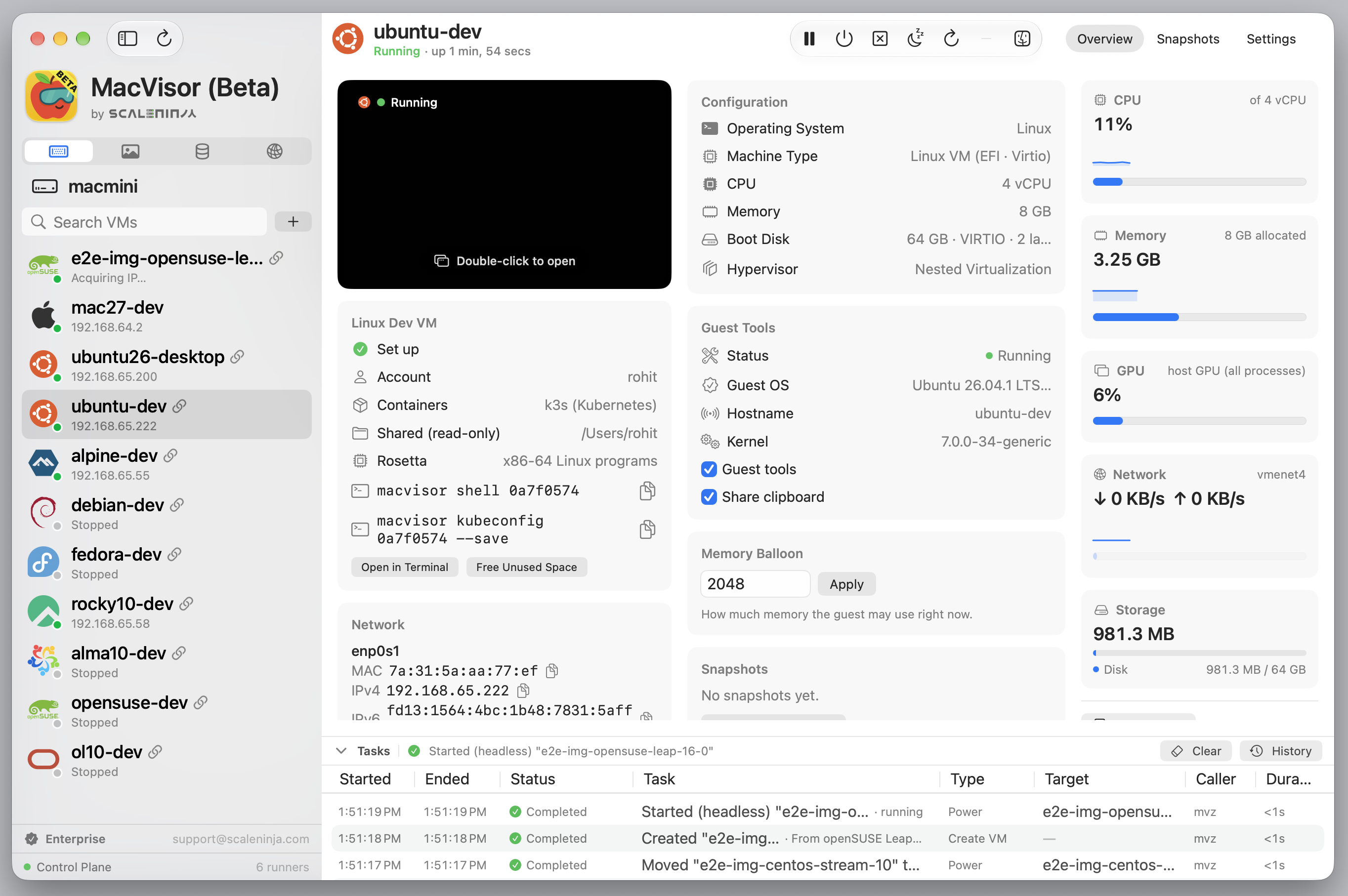Click the black VM console preview
Screen dimensions: 1348x896
504,184
